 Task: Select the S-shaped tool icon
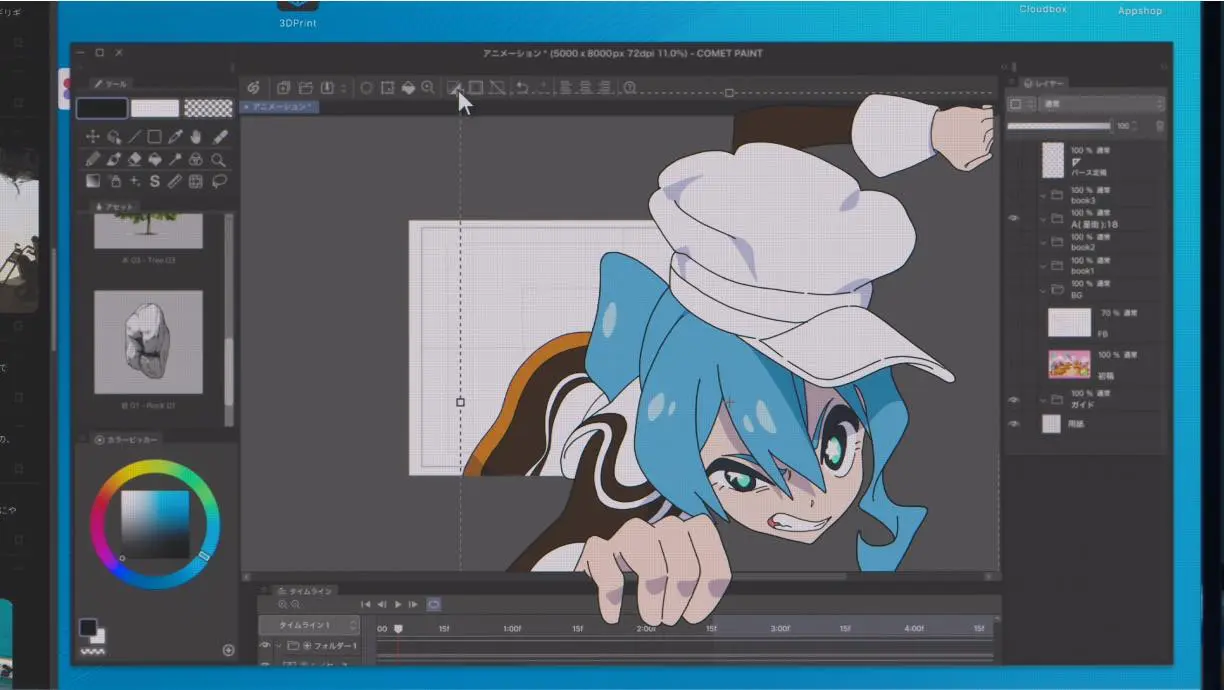click(x=155, y=181)
